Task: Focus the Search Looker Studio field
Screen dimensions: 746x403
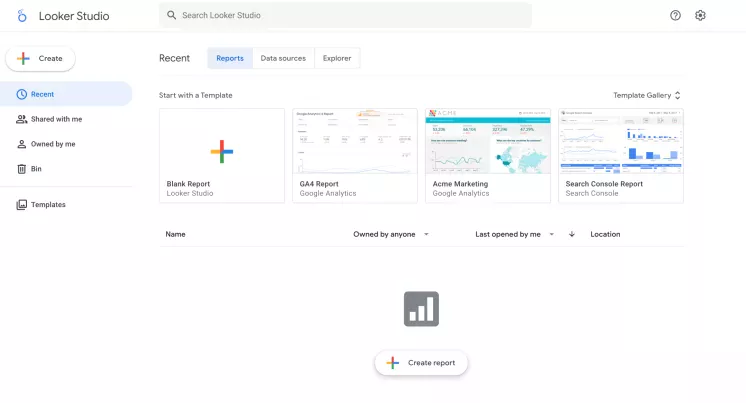Action: pyautogui.click(x=345, y=15)
